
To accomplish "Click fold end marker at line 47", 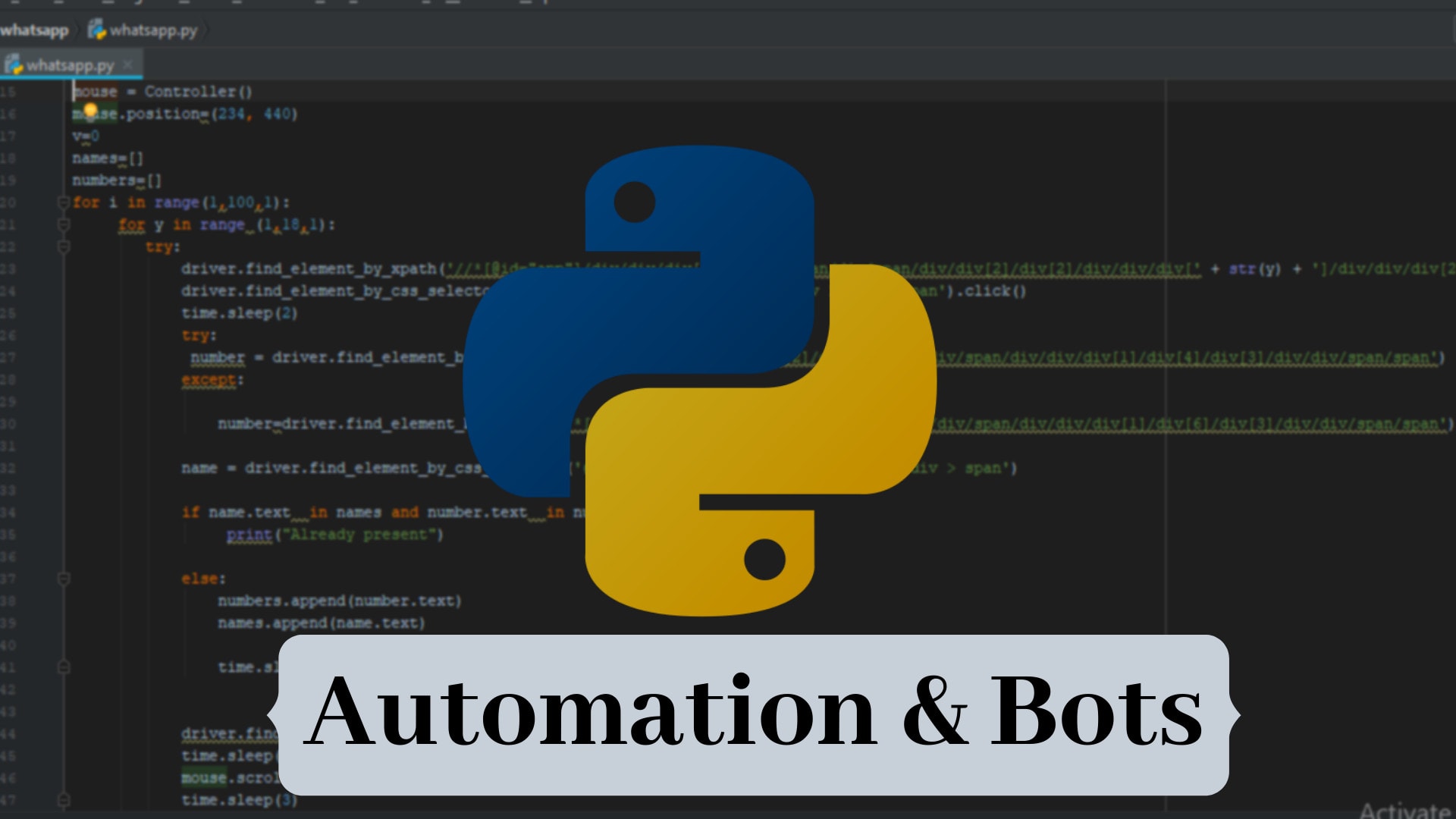I will point(64,800).
